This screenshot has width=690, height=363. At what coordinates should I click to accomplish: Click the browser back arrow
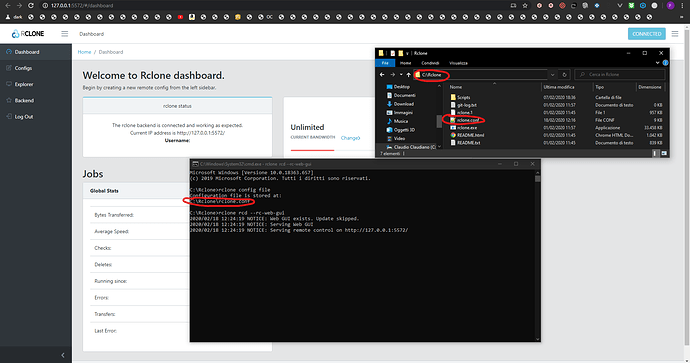pyautogui.click(x=7, y=5)
